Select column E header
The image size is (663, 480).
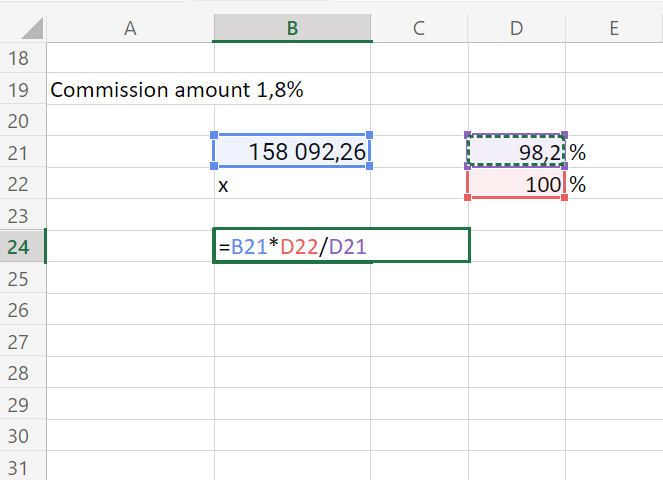pos(614,28)
